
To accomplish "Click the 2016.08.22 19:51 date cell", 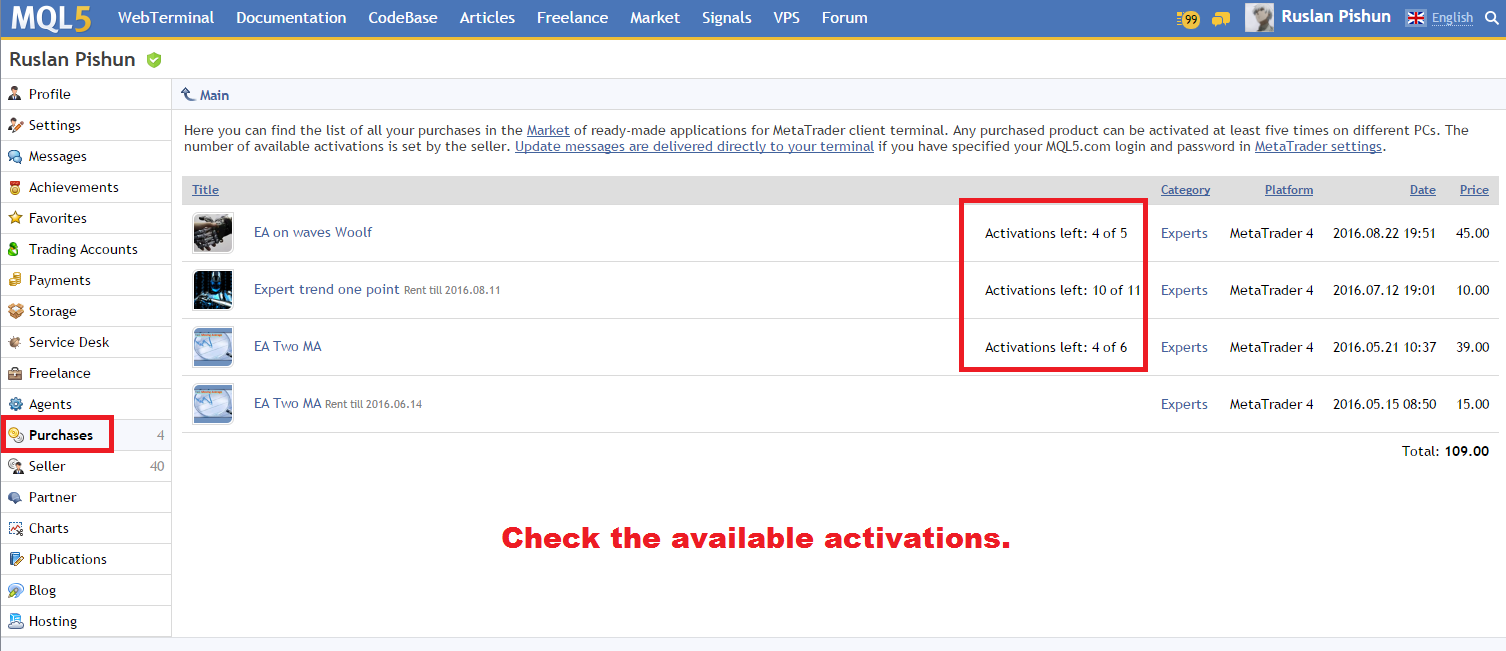I will [1384, 233].
